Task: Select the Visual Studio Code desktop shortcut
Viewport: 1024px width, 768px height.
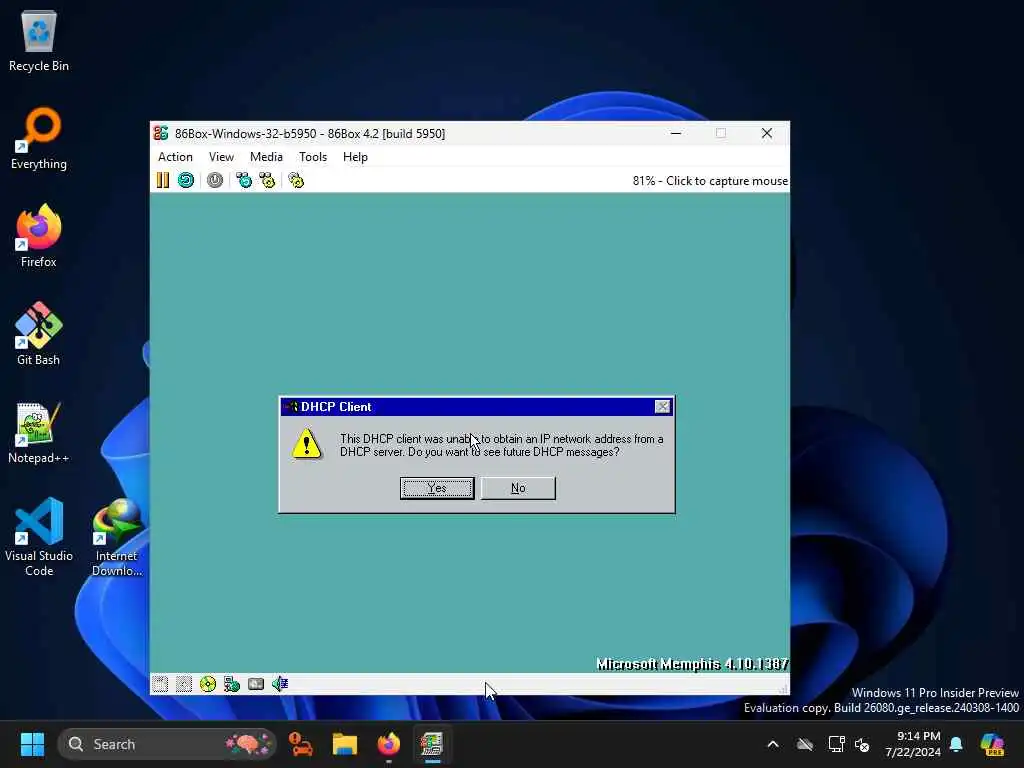Action: [39, 537]
